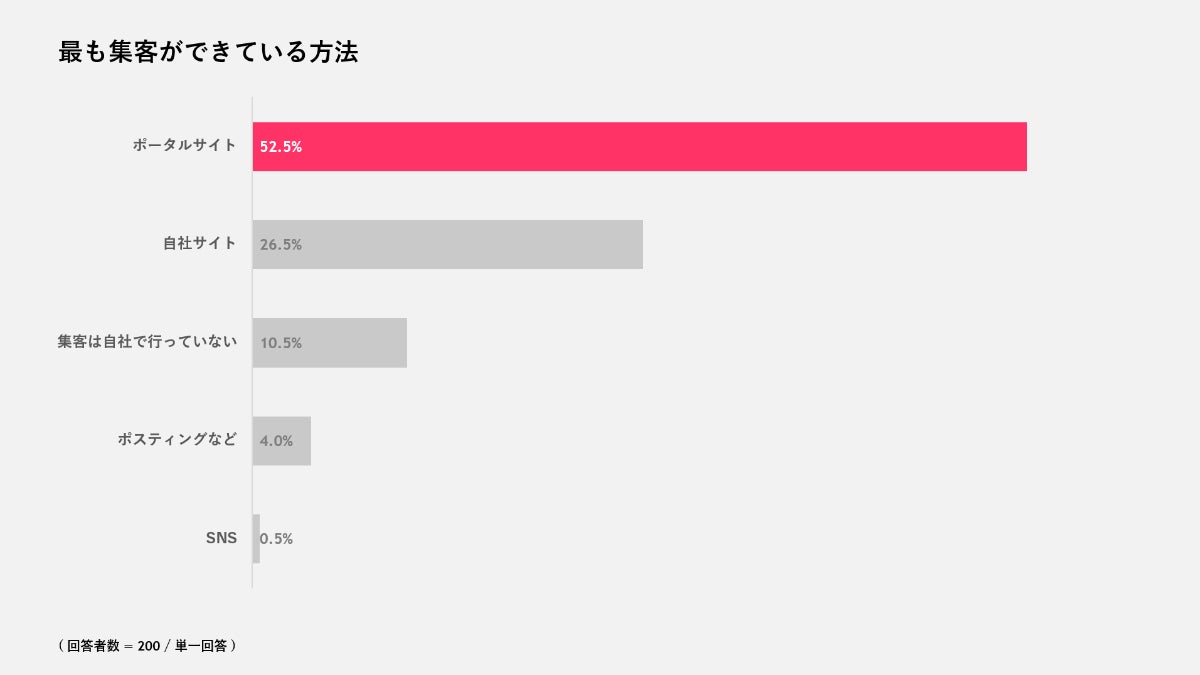Select the 自社サイト category label
The height and width of the screenshot is (675, 1200).
[200, 243]
